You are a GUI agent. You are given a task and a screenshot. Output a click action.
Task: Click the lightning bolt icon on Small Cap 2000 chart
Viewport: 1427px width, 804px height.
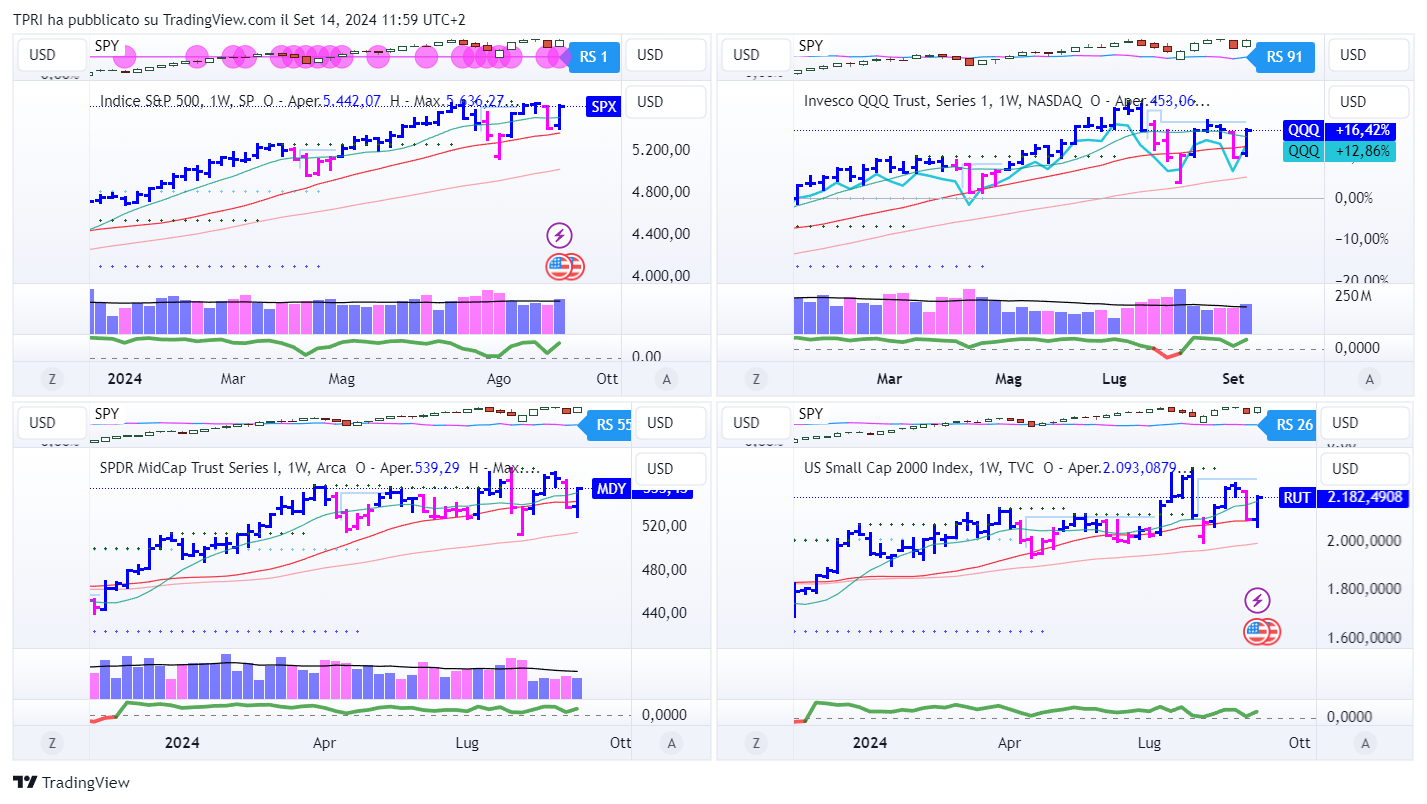point(1257,601)
